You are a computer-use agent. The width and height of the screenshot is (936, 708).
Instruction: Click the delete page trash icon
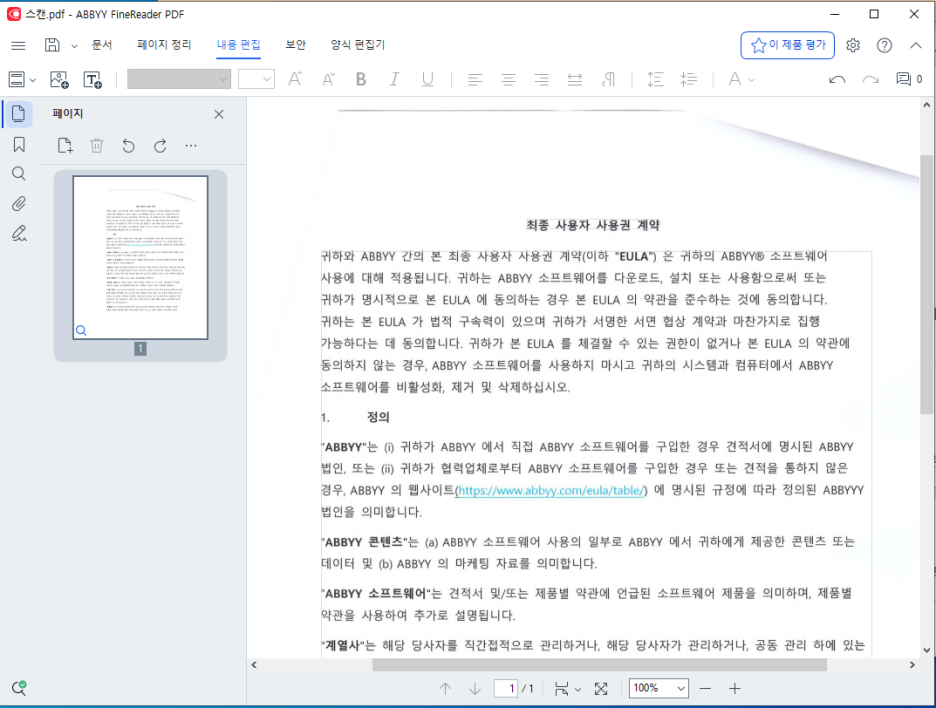click(97, 146)
